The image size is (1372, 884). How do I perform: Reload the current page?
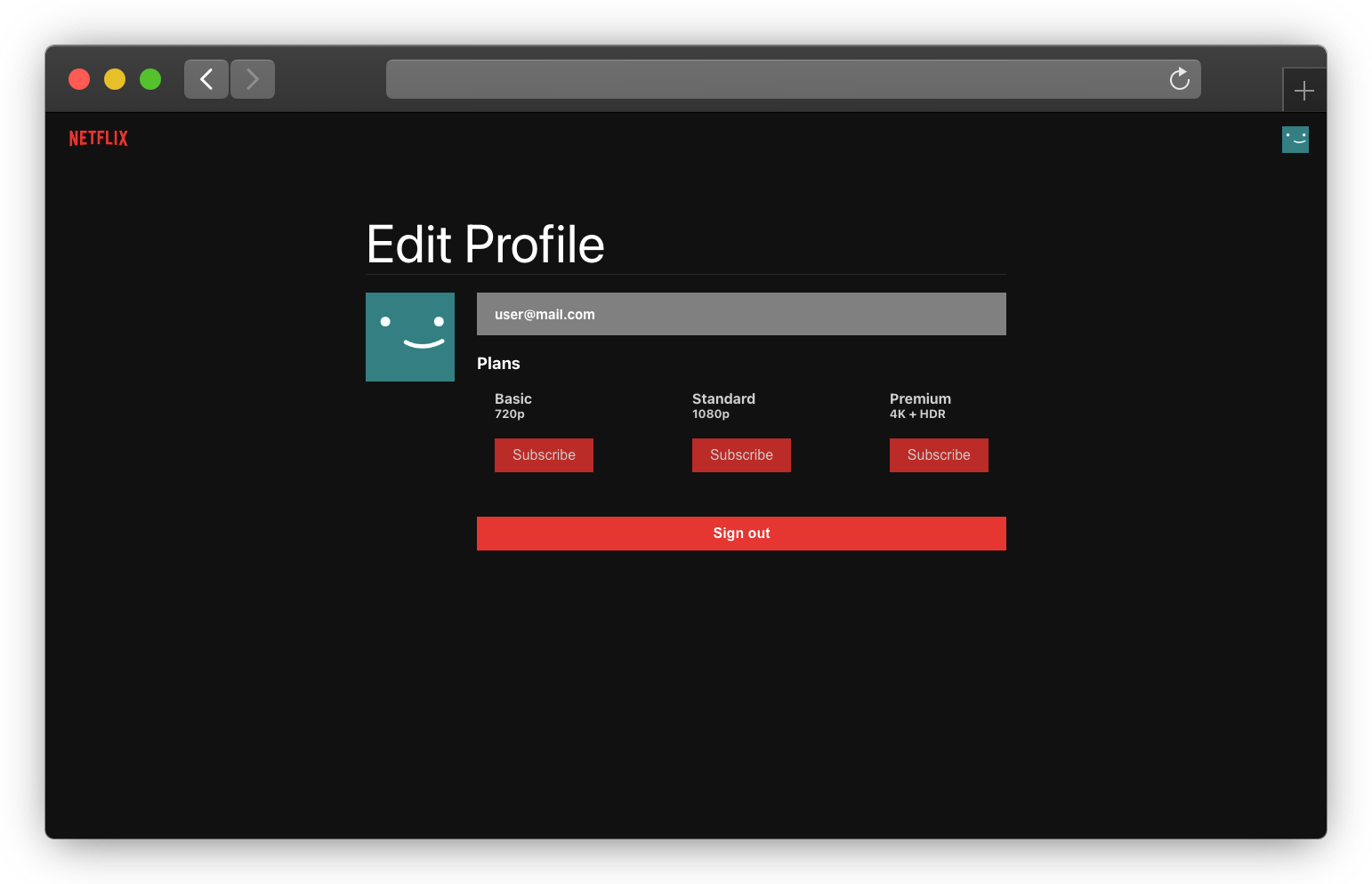point(1179,79)
